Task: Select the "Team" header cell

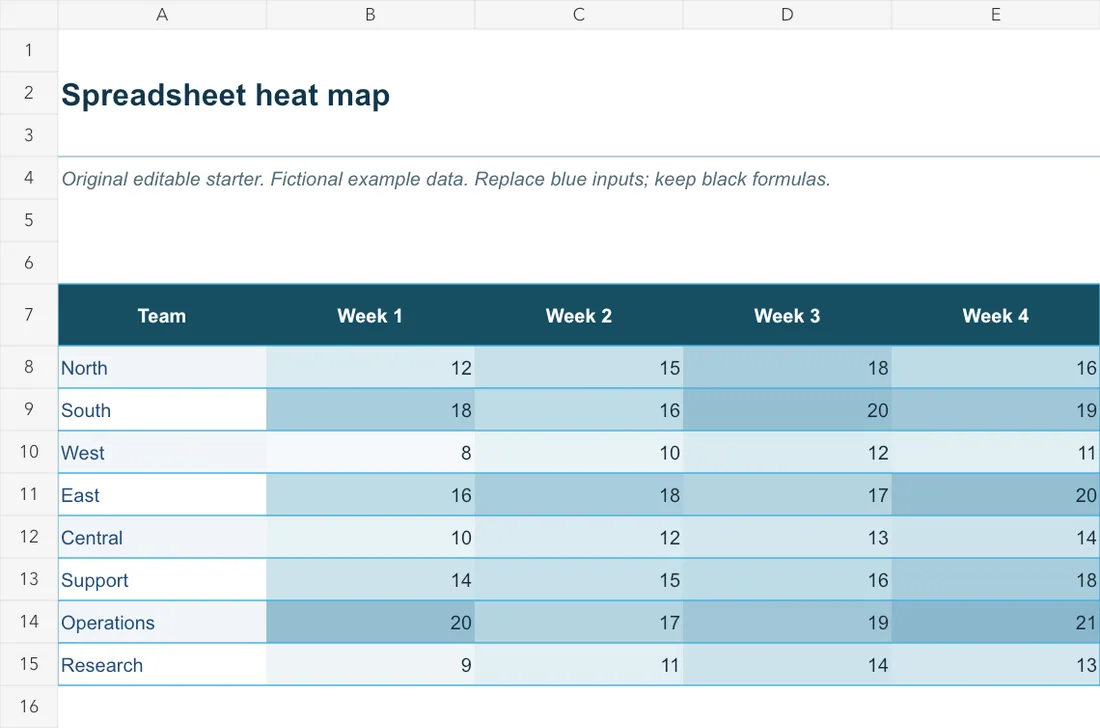Action: coord(162,316)
